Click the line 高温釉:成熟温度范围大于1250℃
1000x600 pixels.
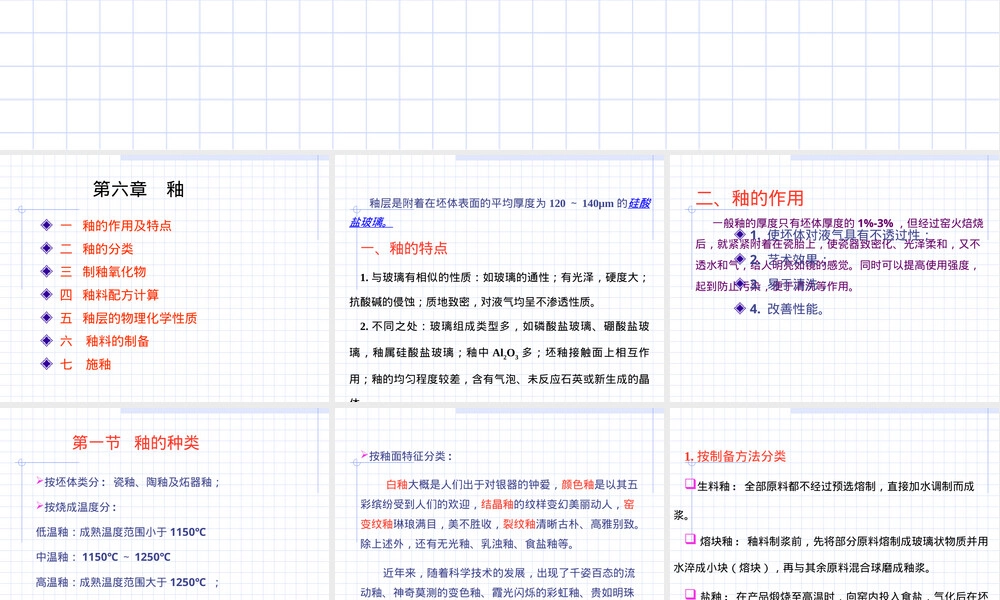128,582
